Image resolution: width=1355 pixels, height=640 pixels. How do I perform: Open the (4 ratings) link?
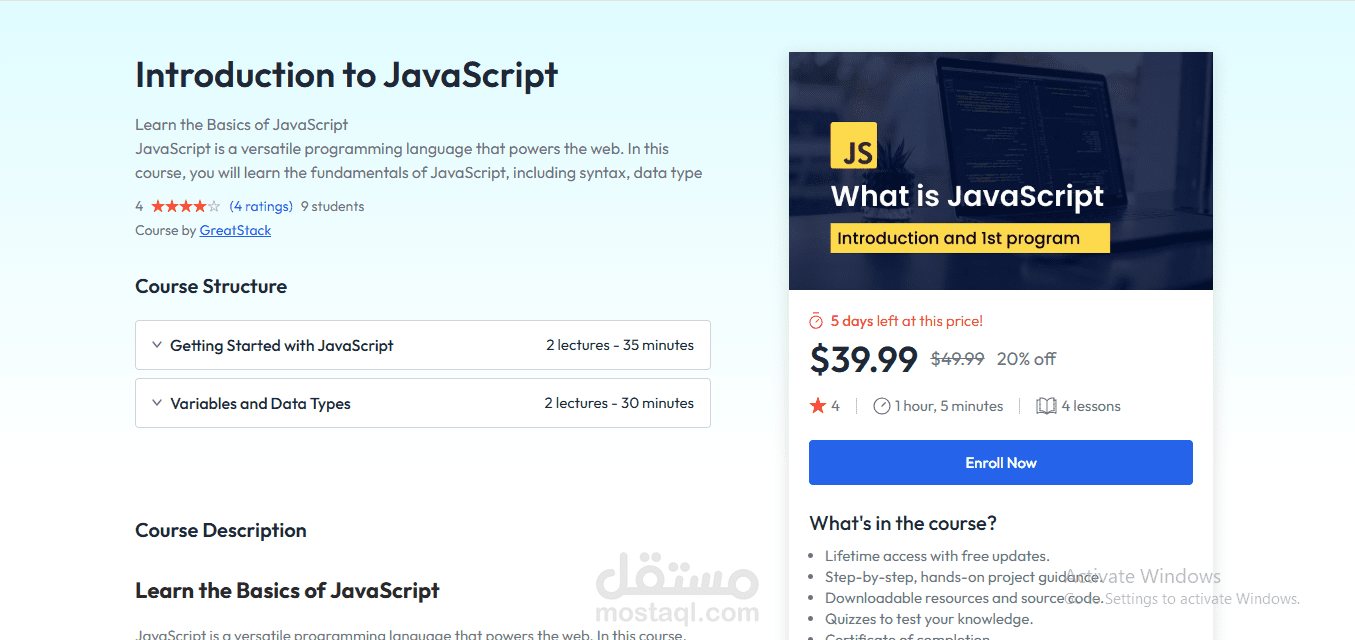[x=261, y=207]
